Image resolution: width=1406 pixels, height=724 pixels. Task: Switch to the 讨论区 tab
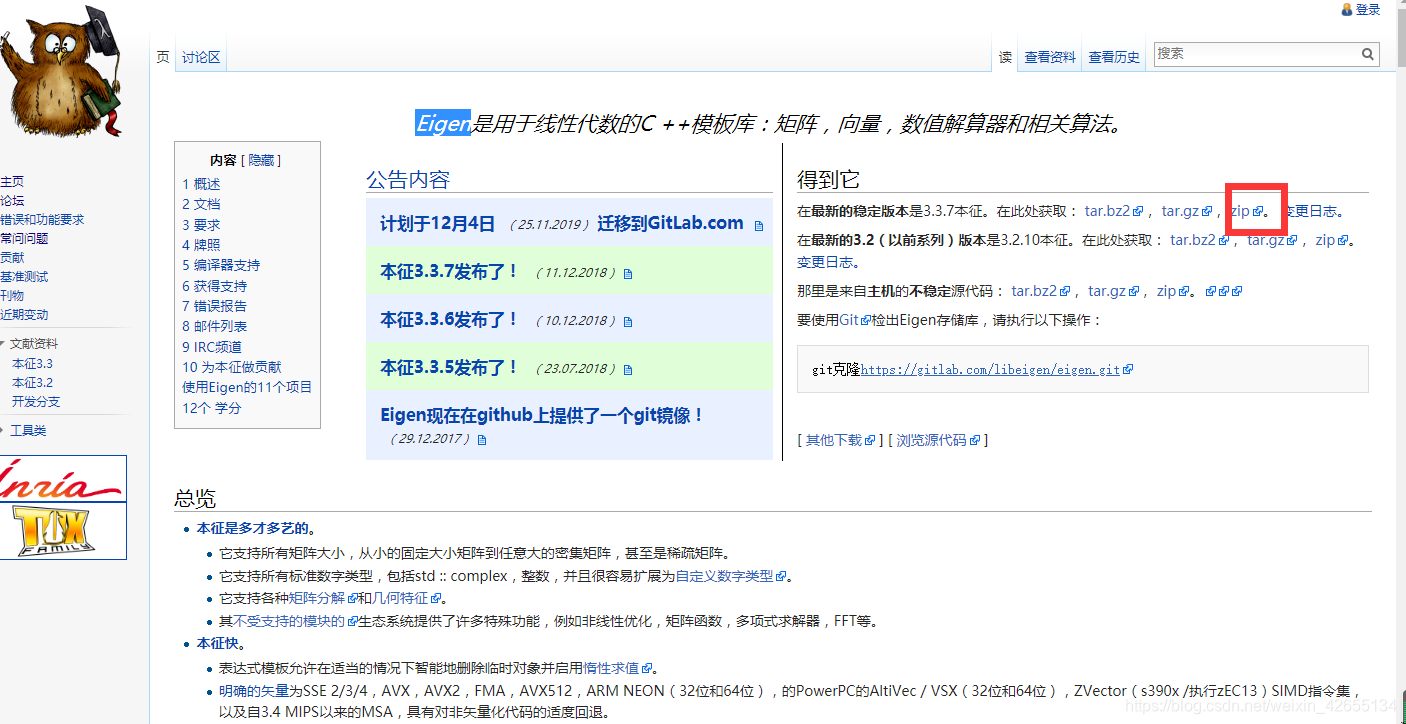pyautogui.click(x=200, y=56)
